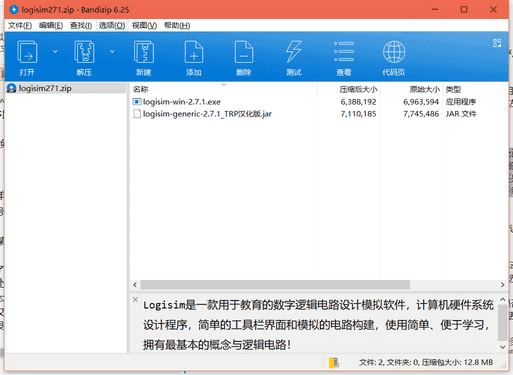513x375 pixels.
Task: Open the 选项(O) menu
Action: pos(112,26)
